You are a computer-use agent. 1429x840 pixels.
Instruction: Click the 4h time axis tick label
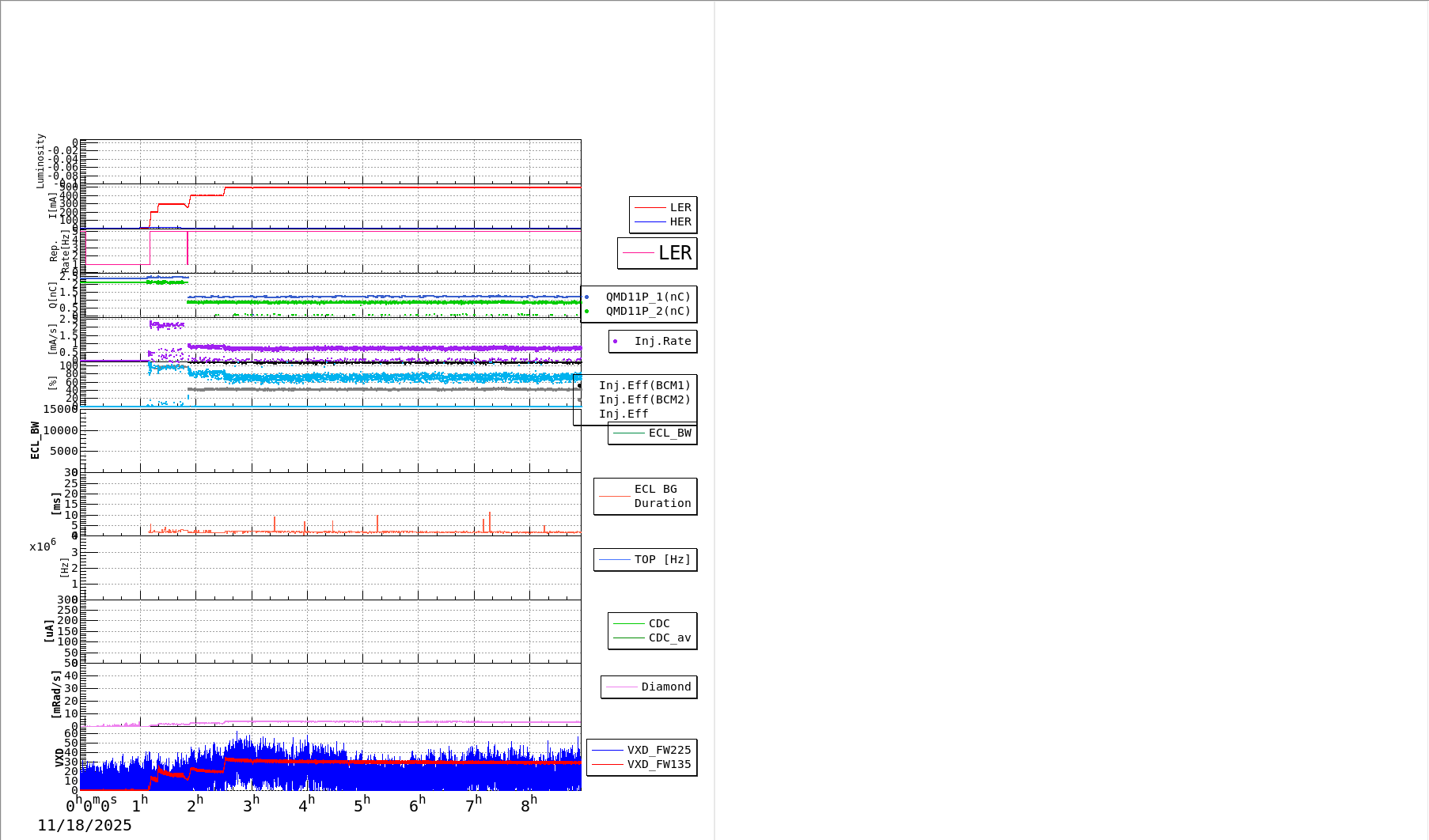click(306, 805)
